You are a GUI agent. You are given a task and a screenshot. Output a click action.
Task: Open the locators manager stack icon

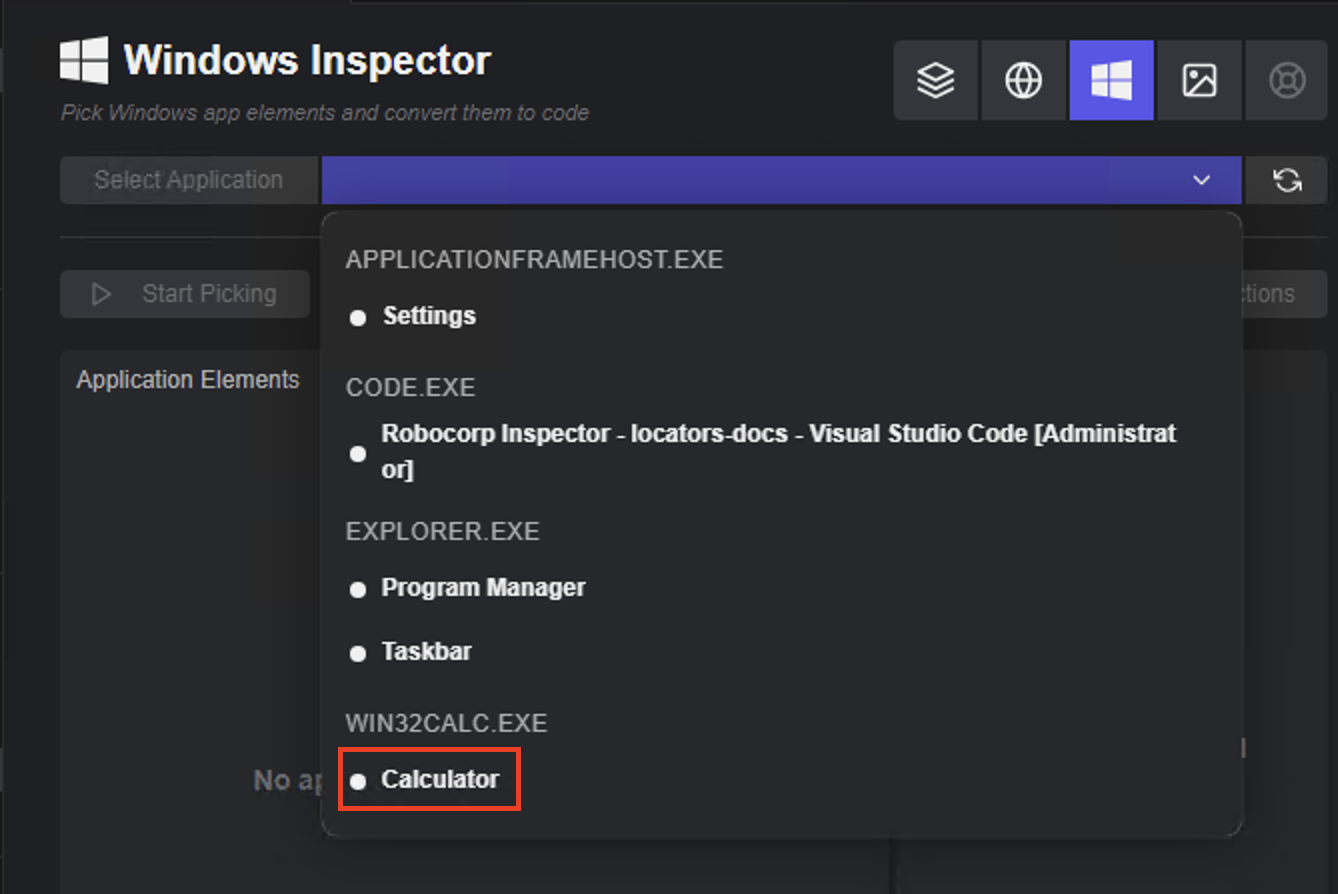936,80
